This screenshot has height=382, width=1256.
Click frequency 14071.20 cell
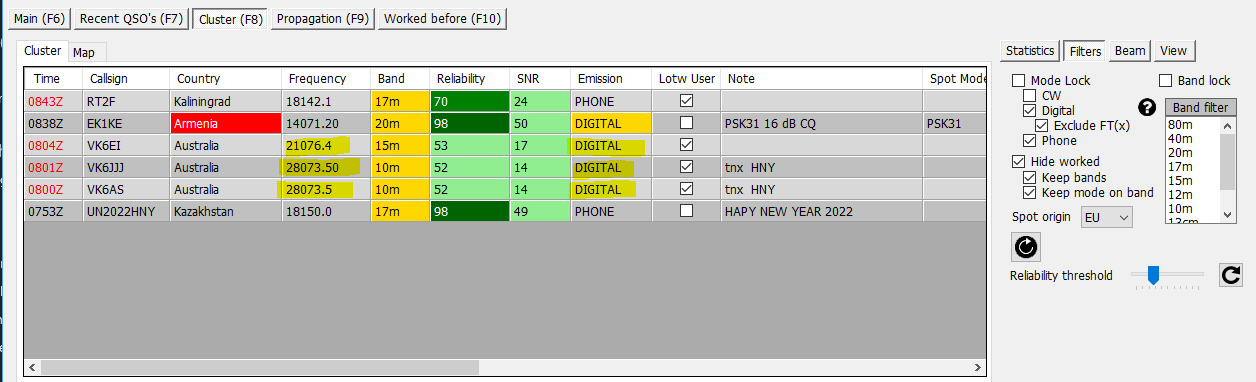tap(326, 123)
